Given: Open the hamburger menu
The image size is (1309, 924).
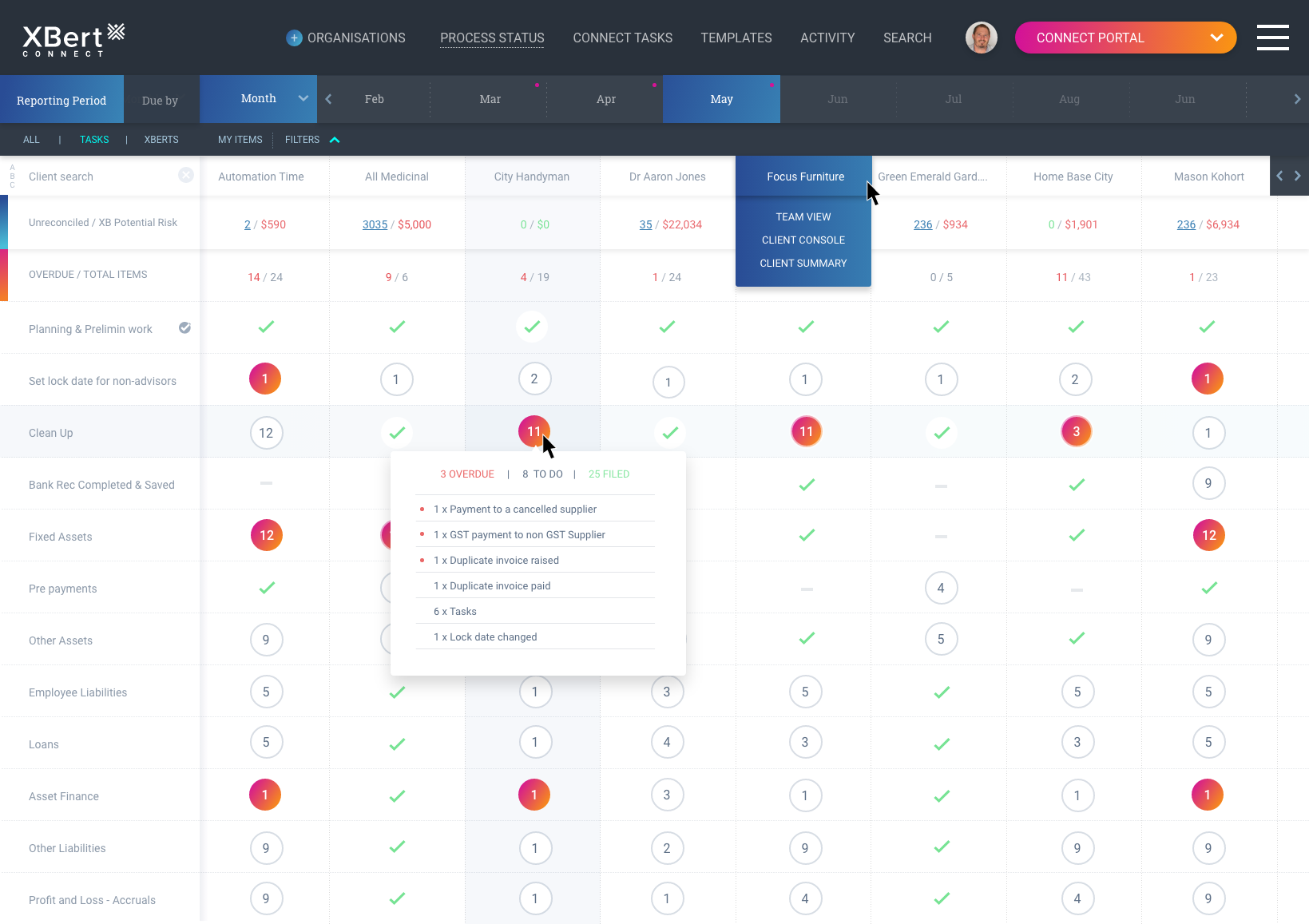Looking at the screenshot, I should click(1273, 38).
